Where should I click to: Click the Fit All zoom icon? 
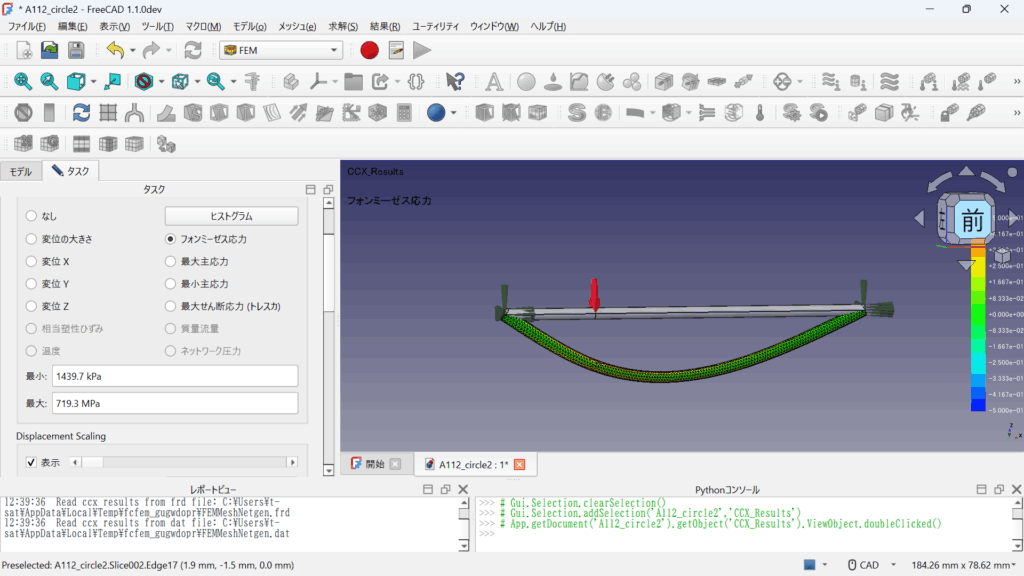click(23, 81)
